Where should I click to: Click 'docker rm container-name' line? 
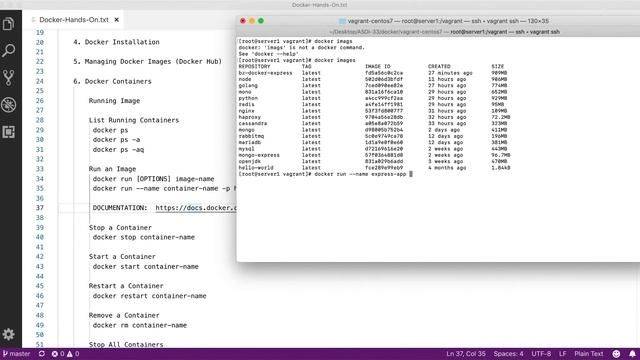pyautogui.click(x=140, y=325)
